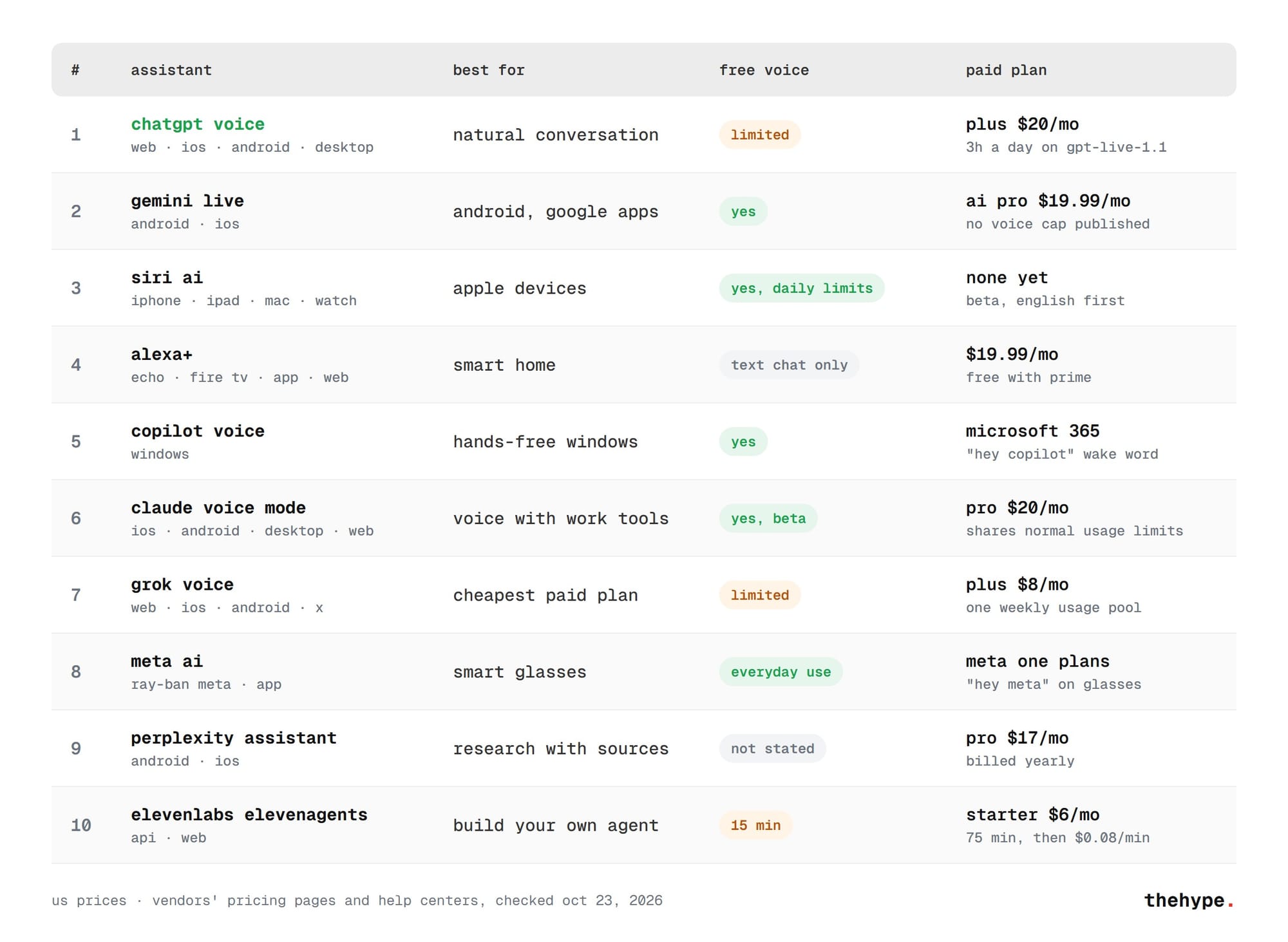The image size is (1288, 942).
Task: Select 'microsoft 365' plan text
Action: pos(1032,431)
